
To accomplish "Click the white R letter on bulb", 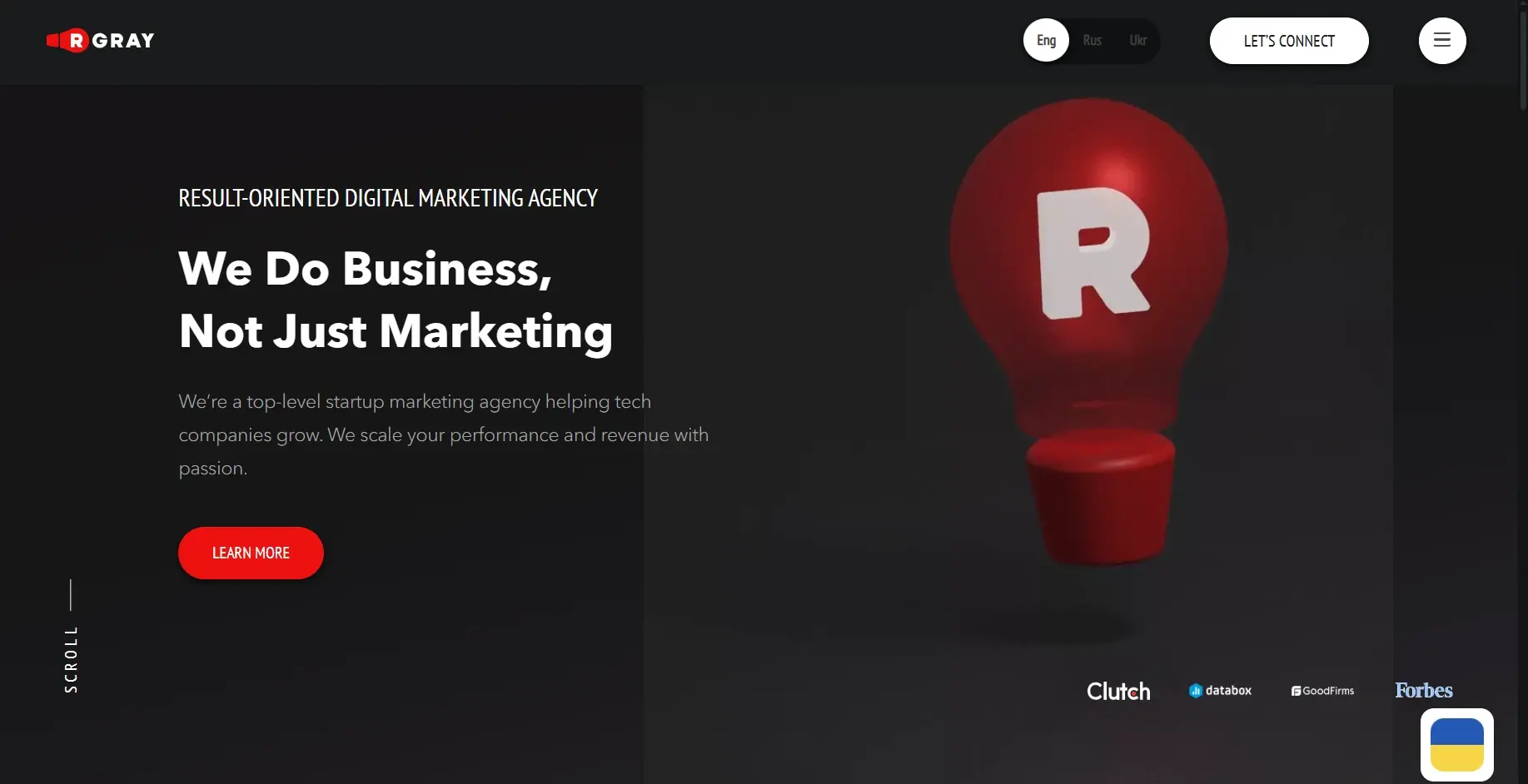I will coord(1092,252).
